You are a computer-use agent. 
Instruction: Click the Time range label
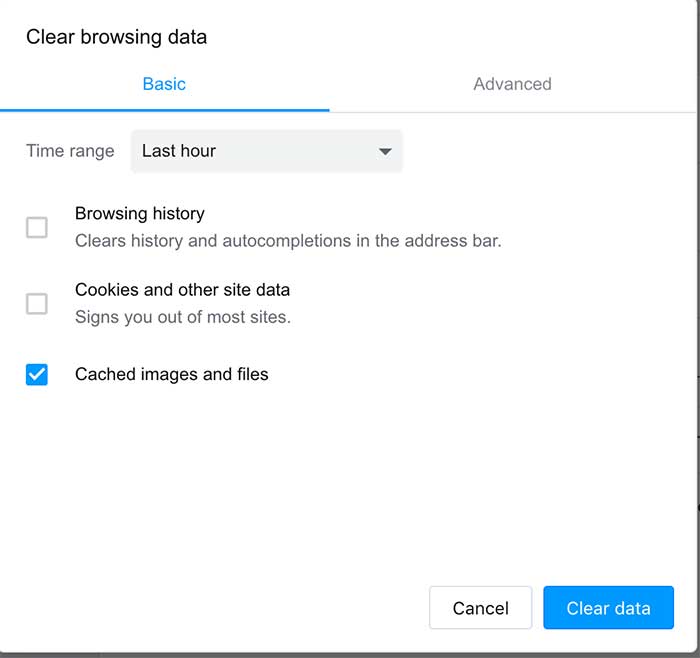tap(70, 151)
